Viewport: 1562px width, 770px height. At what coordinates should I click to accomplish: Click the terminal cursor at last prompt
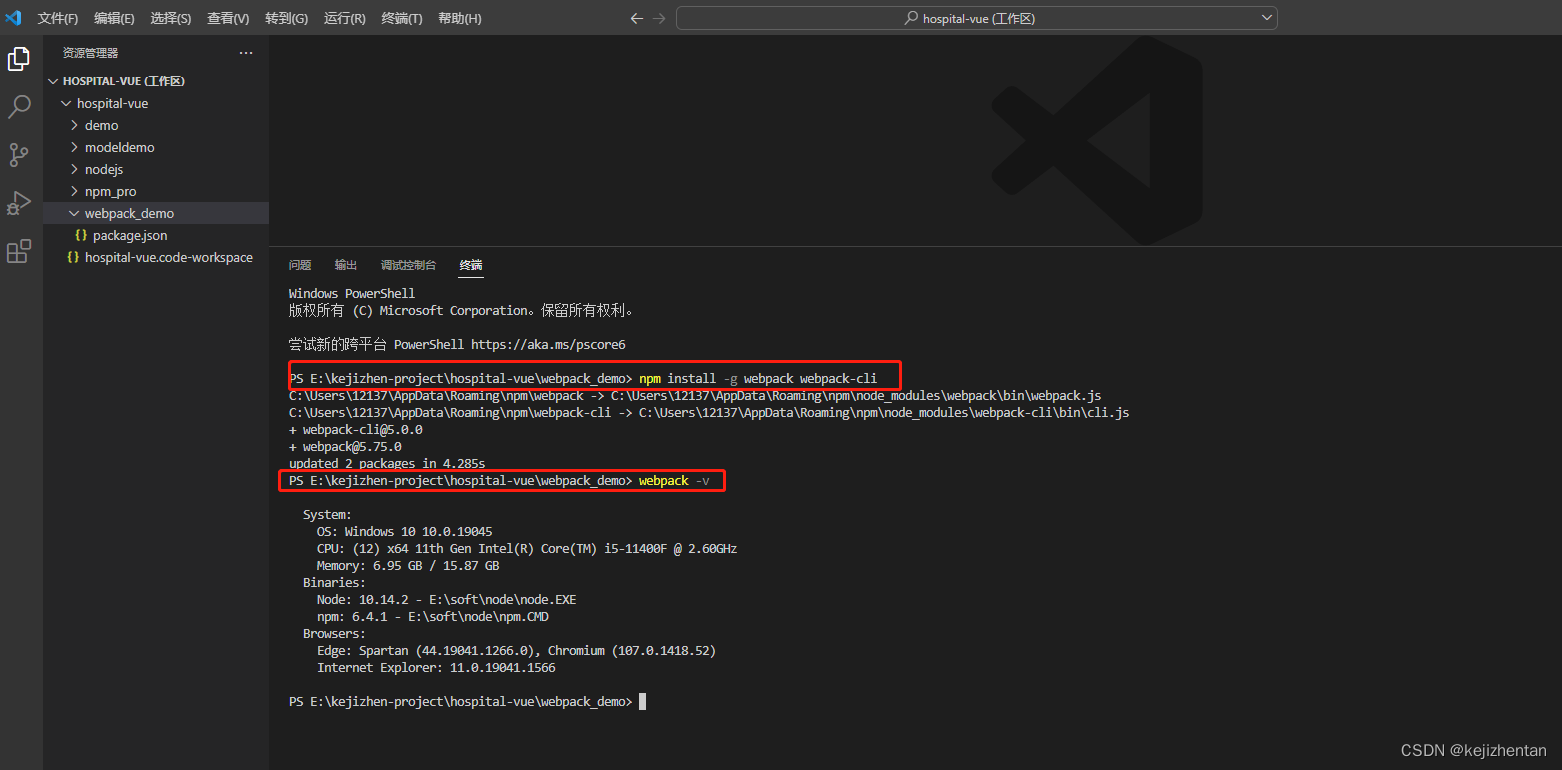tap(643, 702)
